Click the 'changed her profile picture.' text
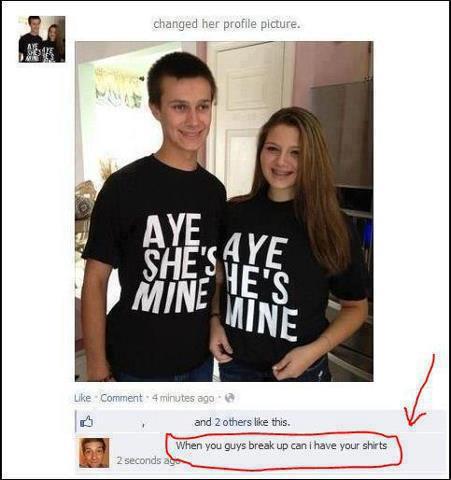Image resolution: width=451 pixels, height=480 pixels. [226, 24]
